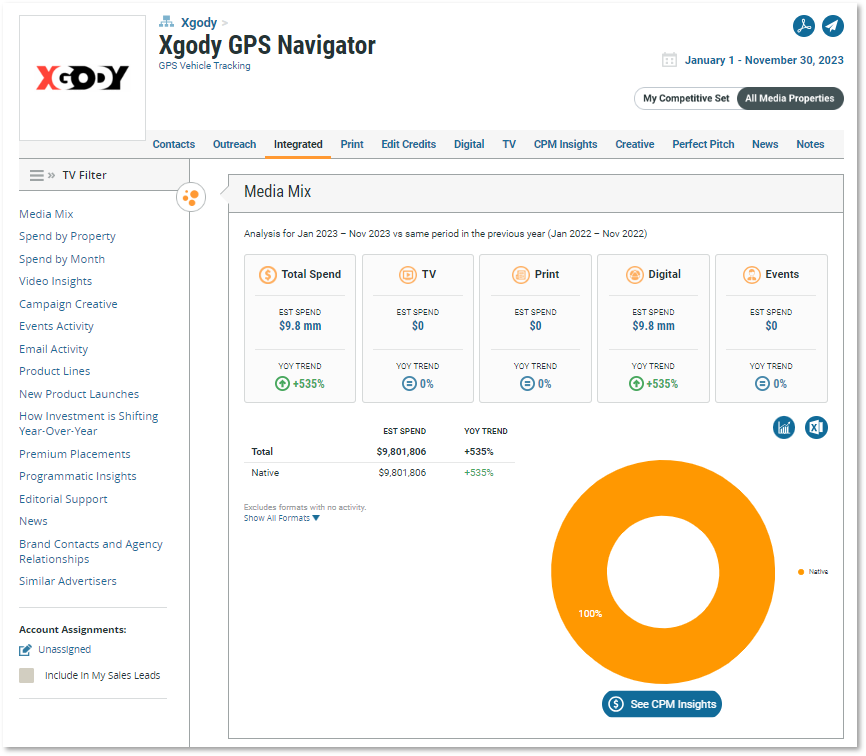Send profile via paper plane icon
The width and height of the screenshot is (866, 756).
[832, 26]
